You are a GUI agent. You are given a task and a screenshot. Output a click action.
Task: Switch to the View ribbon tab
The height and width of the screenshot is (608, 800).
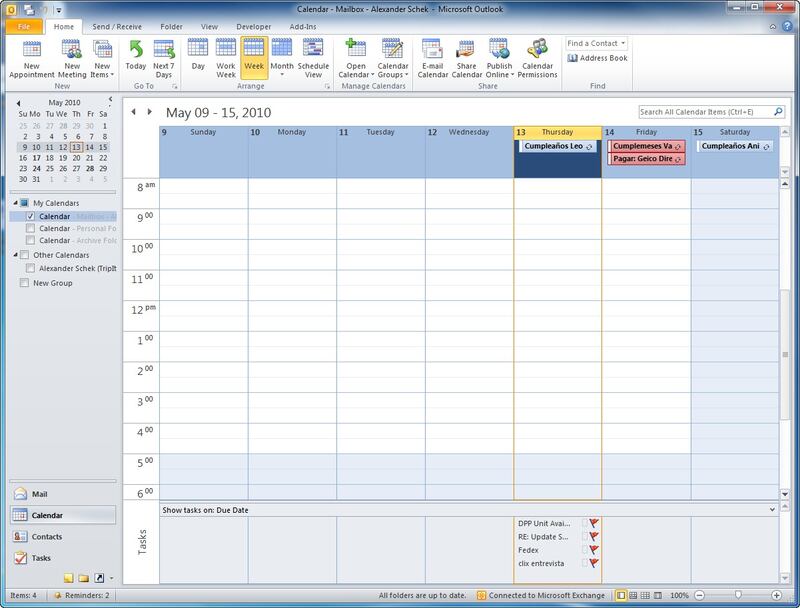[x=209, y=24]
